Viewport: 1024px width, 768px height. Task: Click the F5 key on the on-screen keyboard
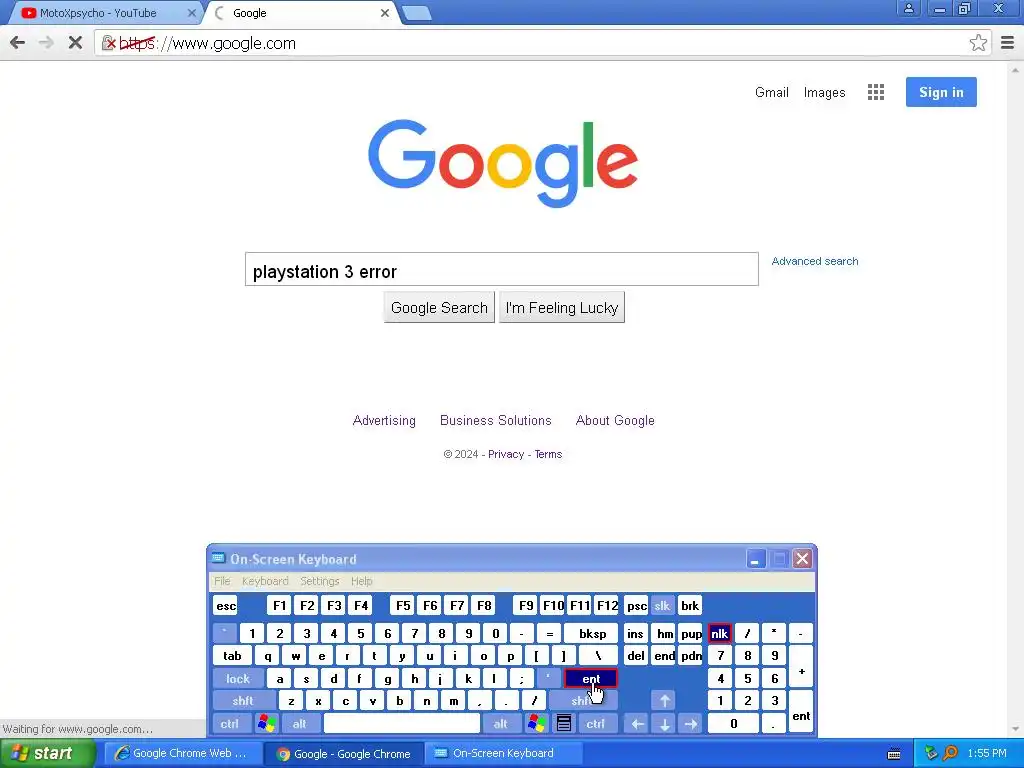click(x=403, y=606)
